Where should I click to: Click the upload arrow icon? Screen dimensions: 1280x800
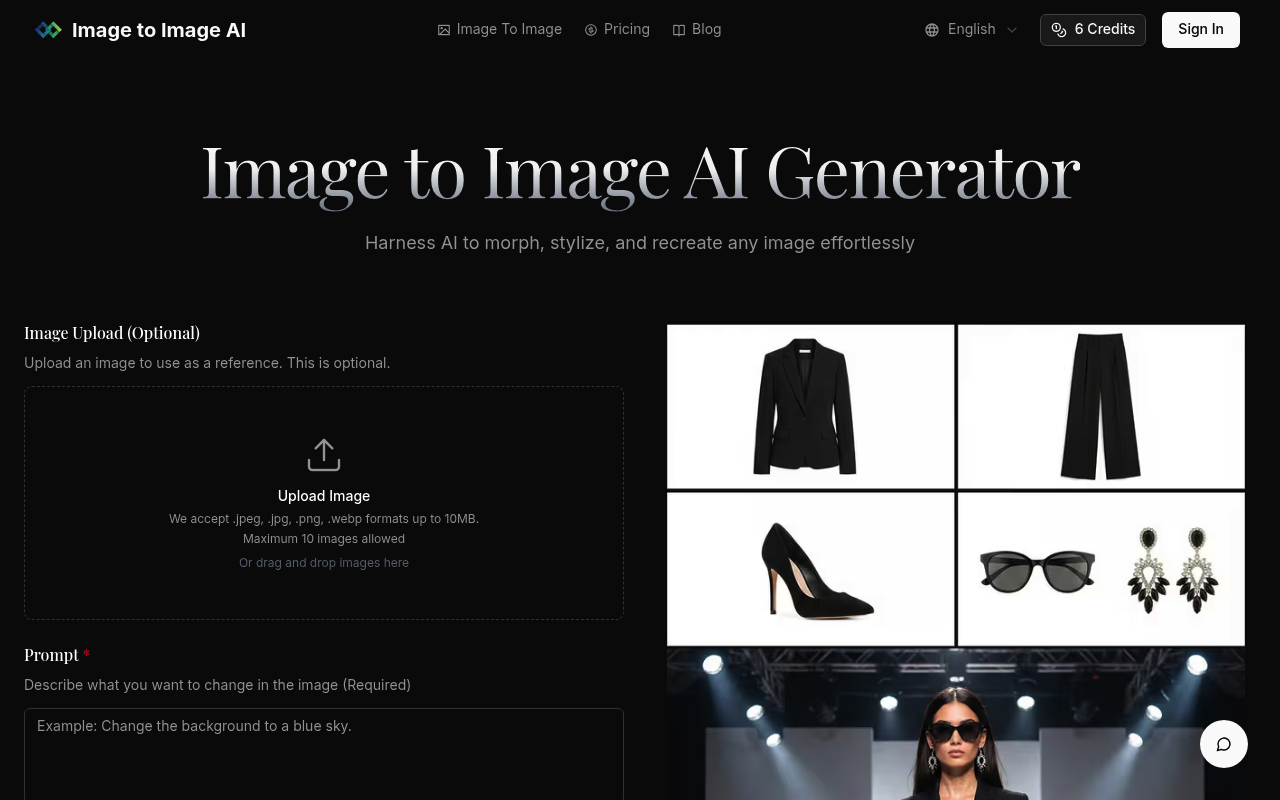point(324,455)
